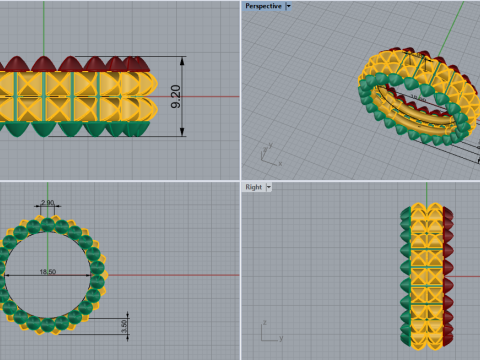The height and width of the screenshot is (360, 480).
Task: Expand the Perspective viewport dropdown arrow
Action: coord(289,6)
